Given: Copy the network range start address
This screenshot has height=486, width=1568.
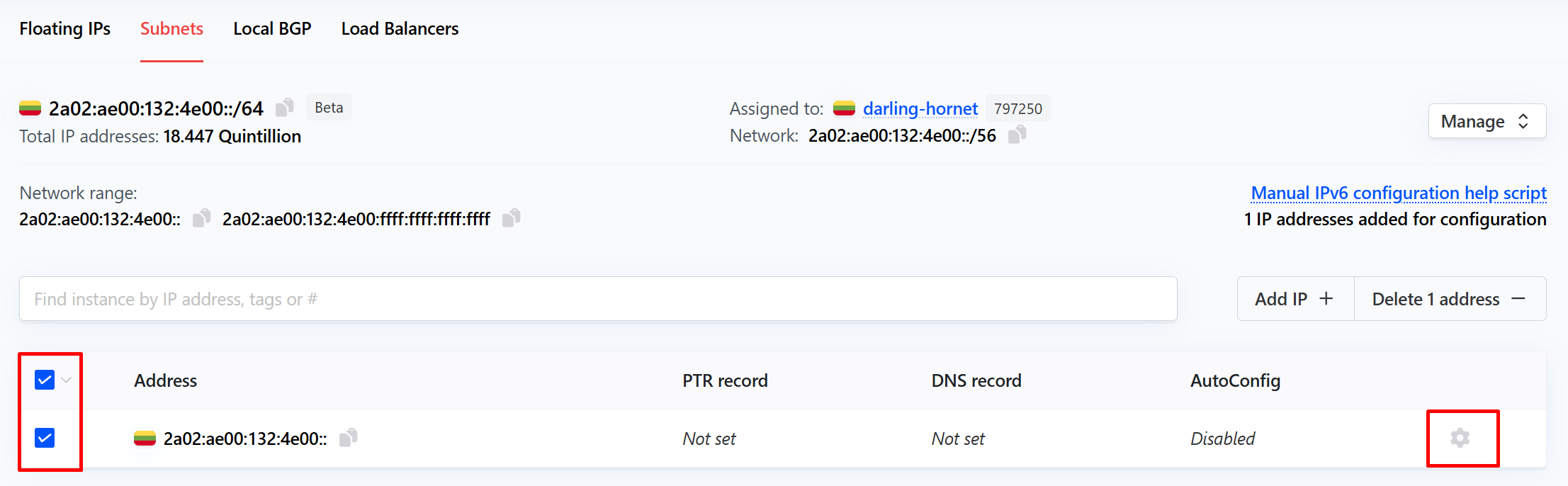Looking at the screenshot, I should tap(202, 218).
